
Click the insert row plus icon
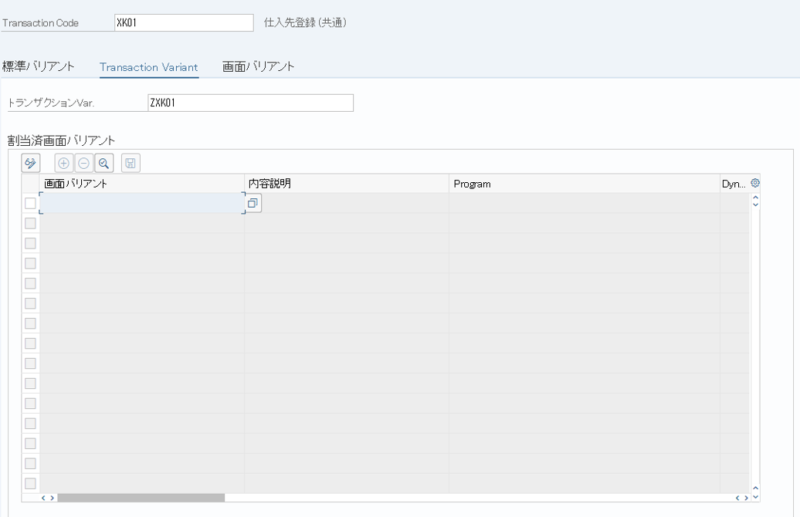(x=64, y=162)
